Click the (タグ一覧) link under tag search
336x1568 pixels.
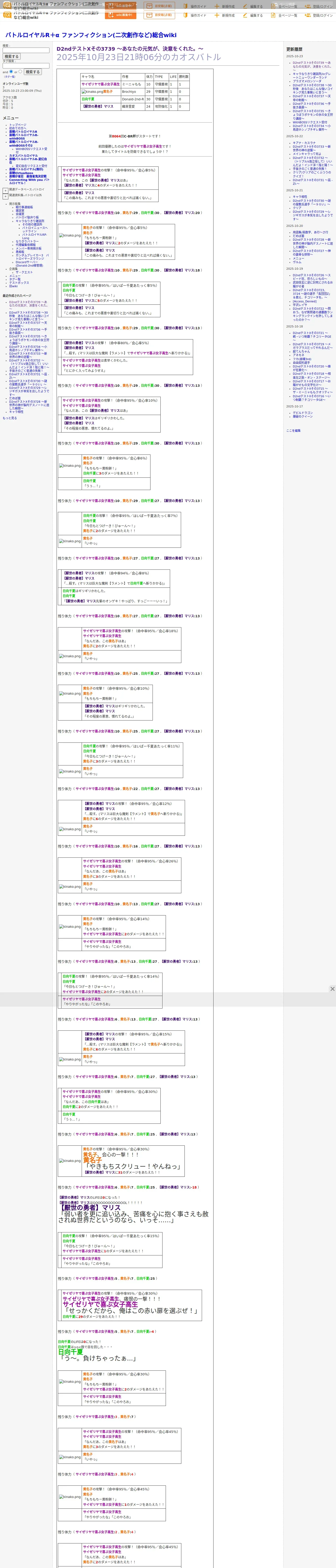[x=10, y=77]
